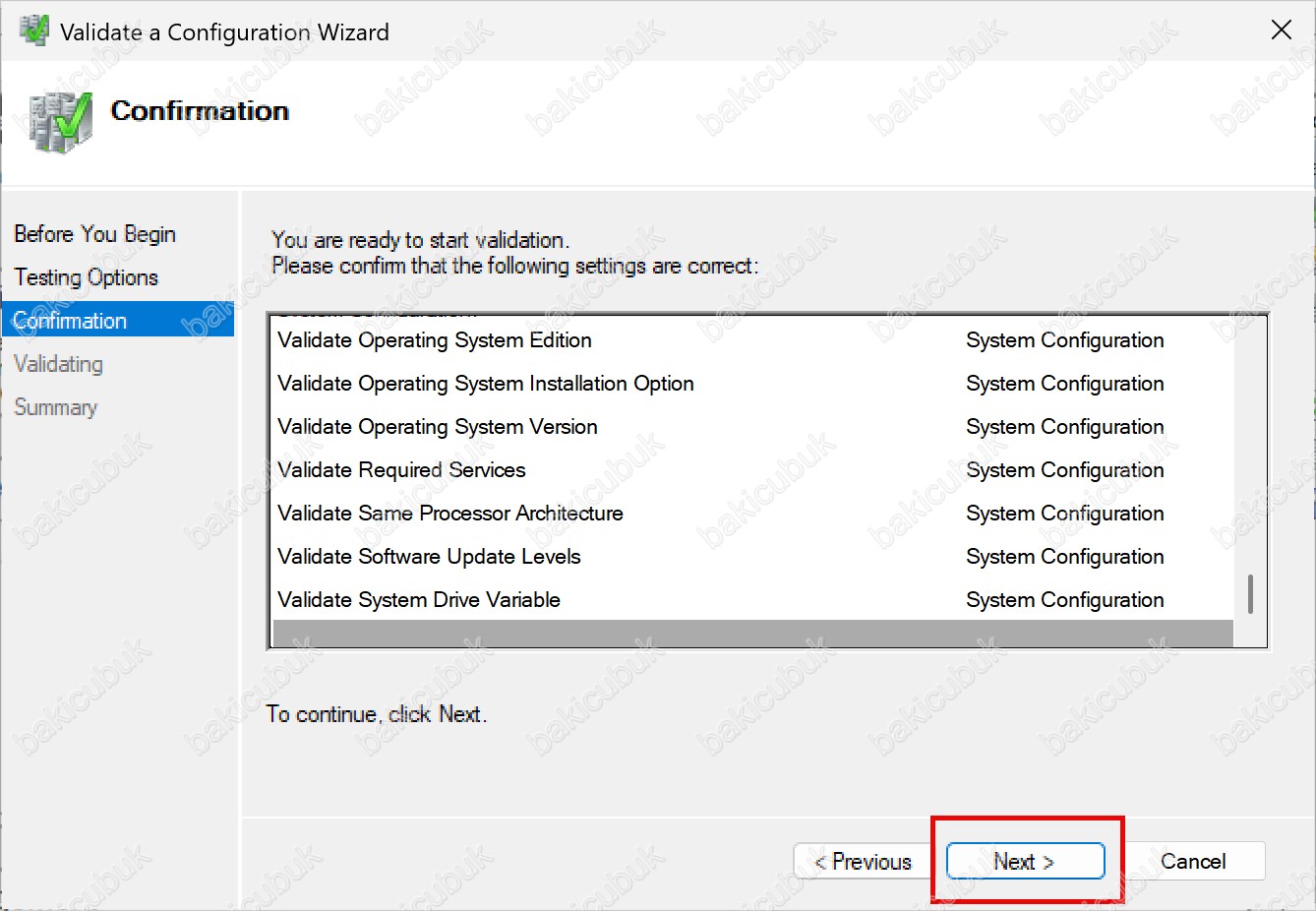Choose Validate Same Processor Architecture entry
1316x911 pixels.
click(x=450, y=514)
